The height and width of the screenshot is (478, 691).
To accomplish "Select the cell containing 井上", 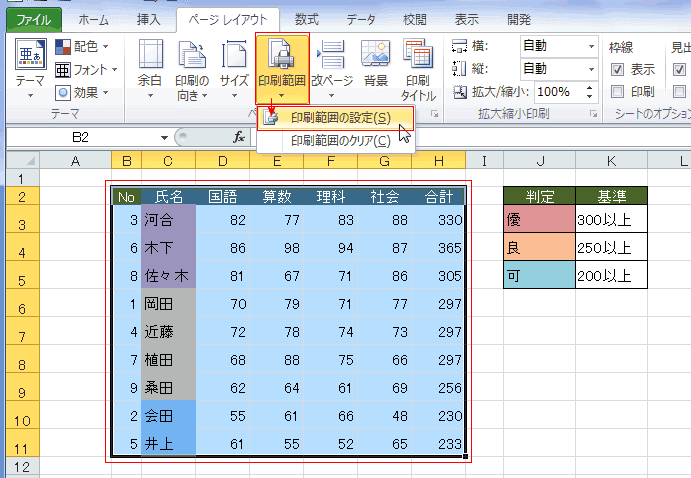I will tap(169, 444).
